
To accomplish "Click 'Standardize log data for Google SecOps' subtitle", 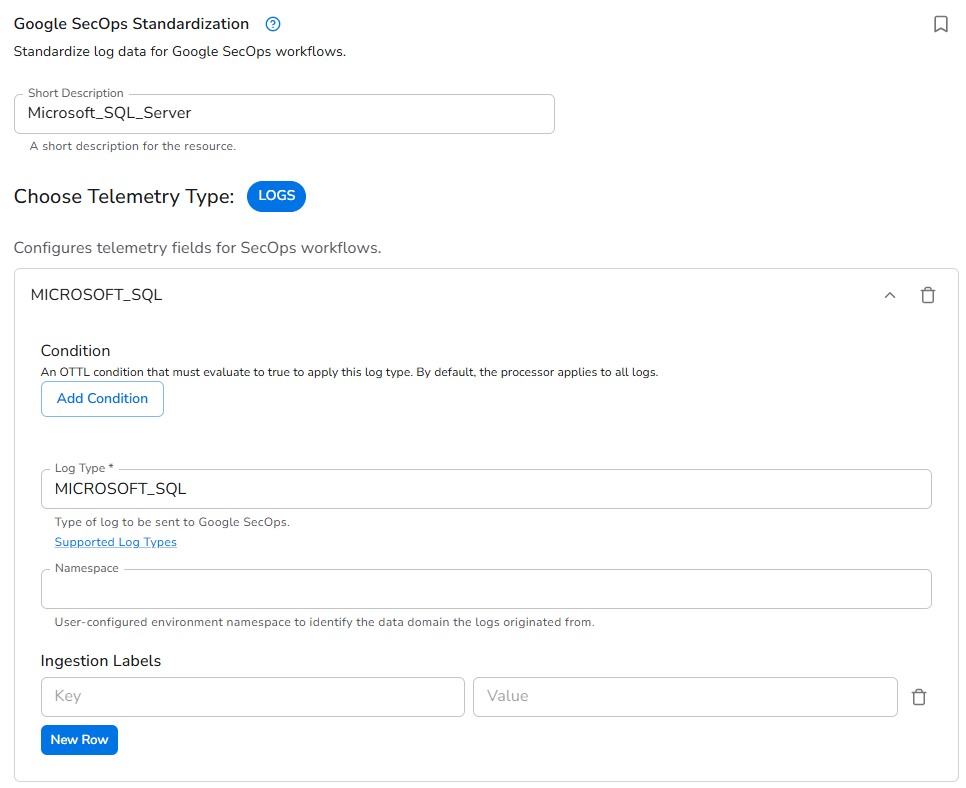I will [x=179, y=51].
